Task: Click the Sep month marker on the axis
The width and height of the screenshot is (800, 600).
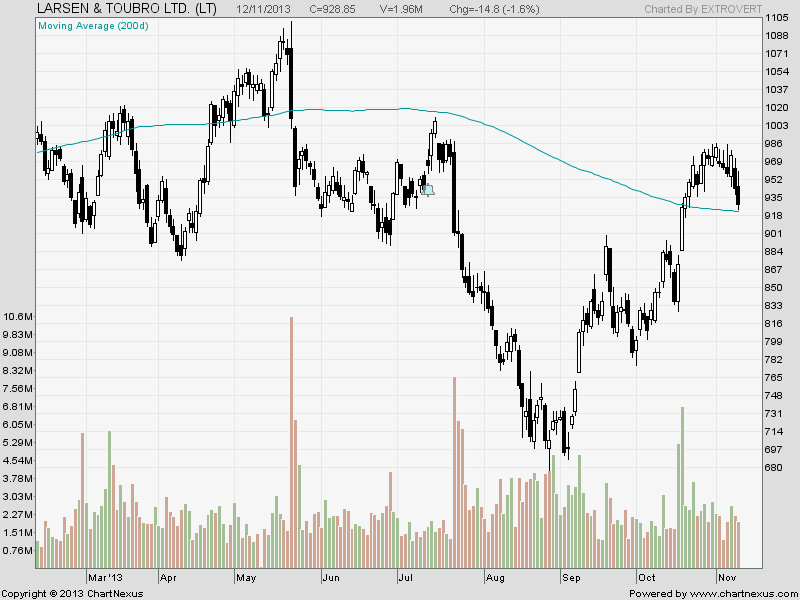Action: [572, 577]
